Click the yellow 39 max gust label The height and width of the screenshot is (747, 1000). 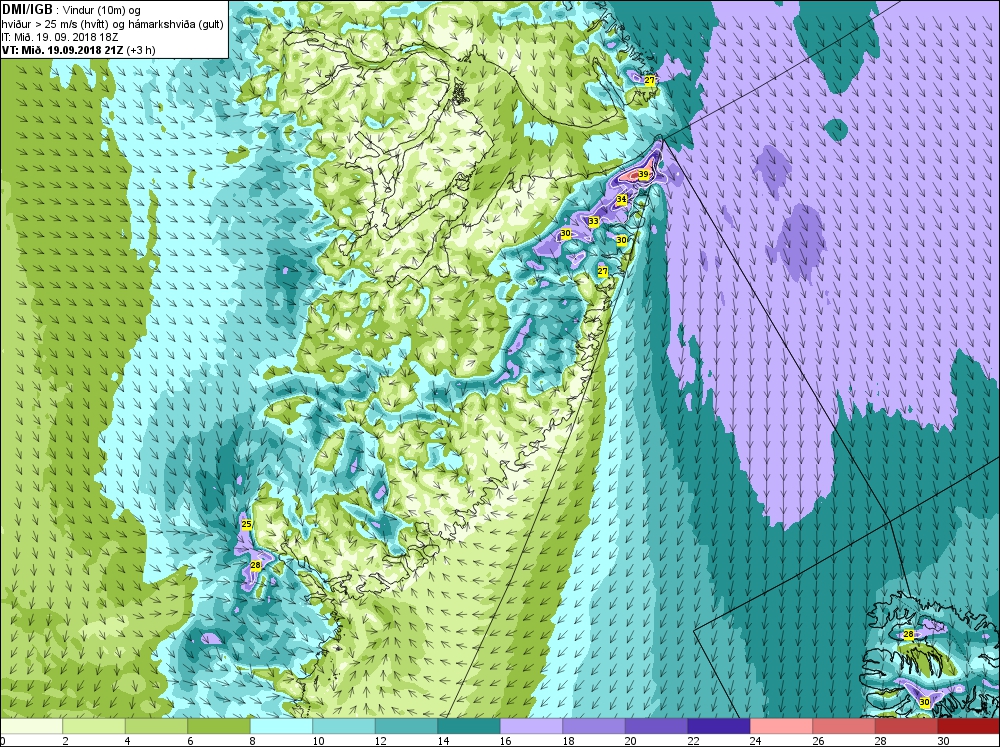pyautogui.click(x=643, y=175)
